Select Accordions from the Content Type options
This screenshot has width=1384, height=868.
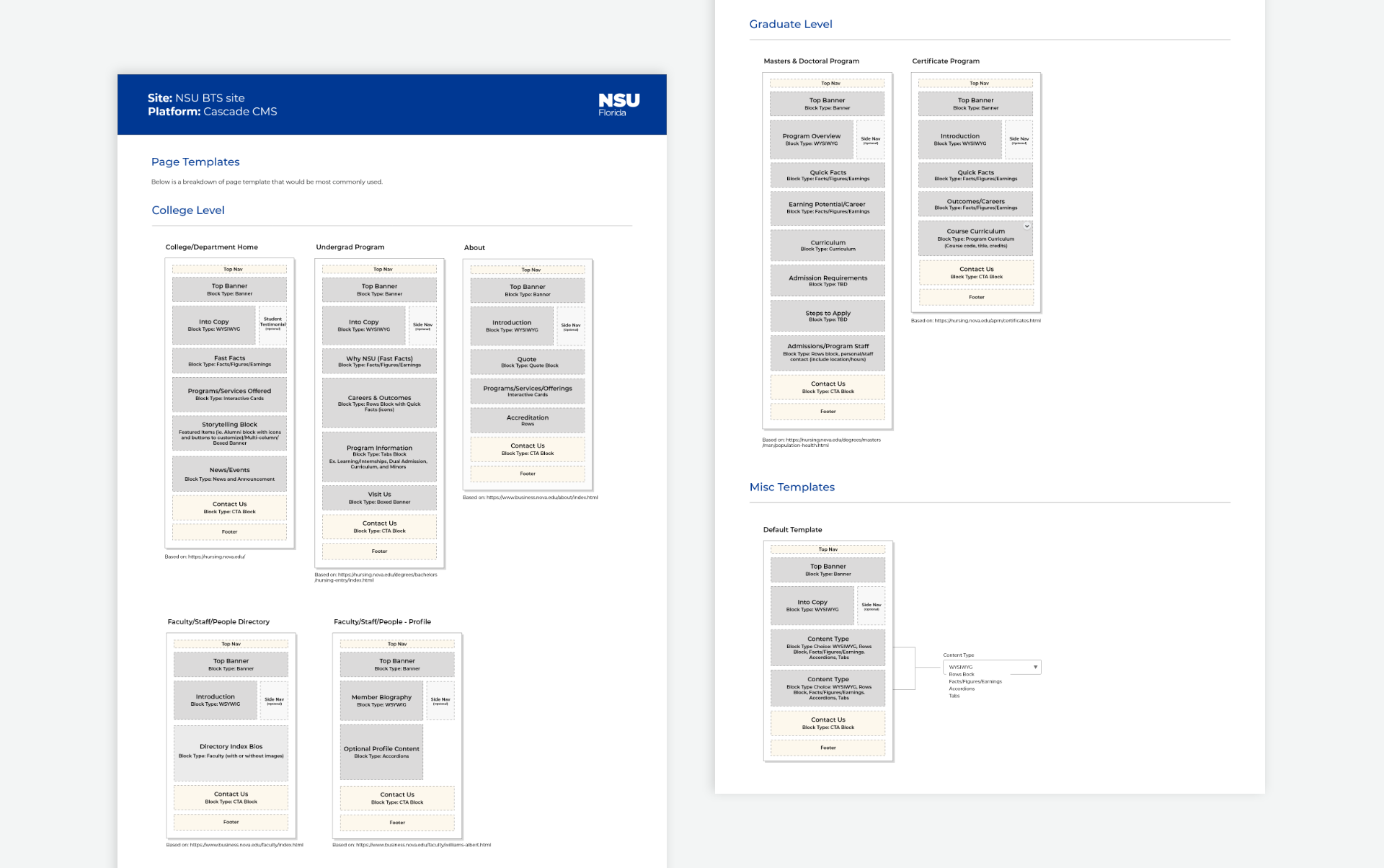coord(962,688)
